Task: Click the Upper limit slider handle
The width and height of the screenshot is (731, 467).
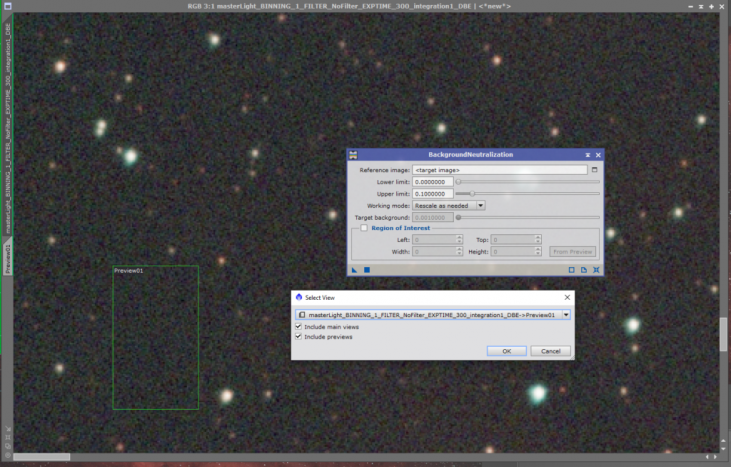Action: [x=472, y=193]
